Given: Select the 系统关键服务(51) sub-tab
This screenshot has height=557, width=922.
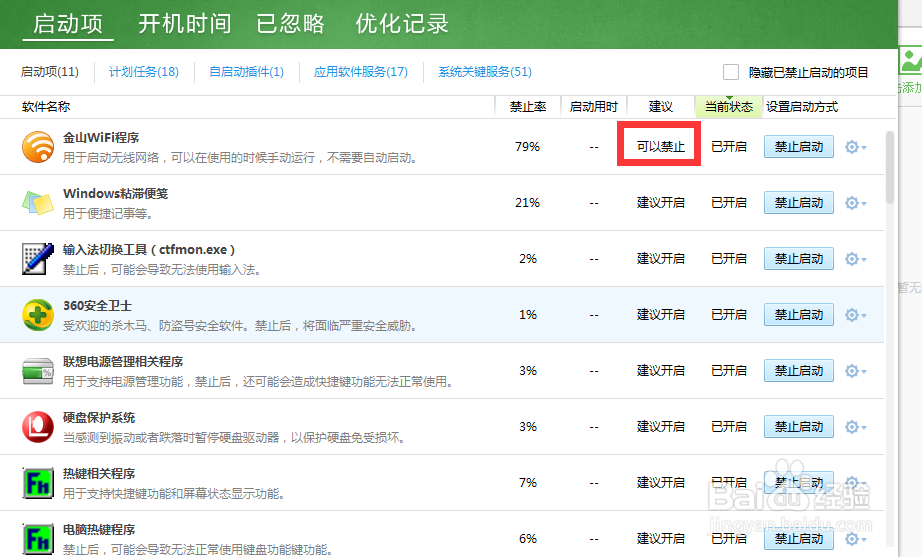Looking at the screenshot, I should point(485,72).
